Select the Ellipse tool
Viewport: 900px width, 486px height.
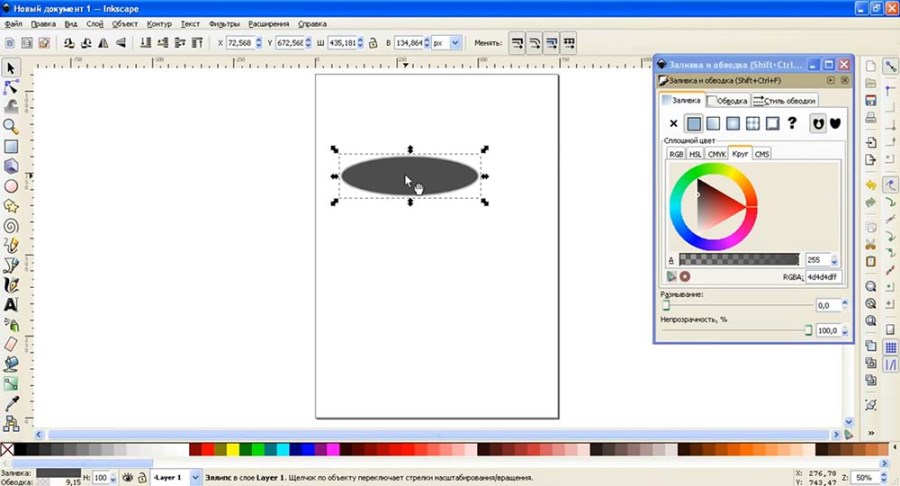[10, 186]
